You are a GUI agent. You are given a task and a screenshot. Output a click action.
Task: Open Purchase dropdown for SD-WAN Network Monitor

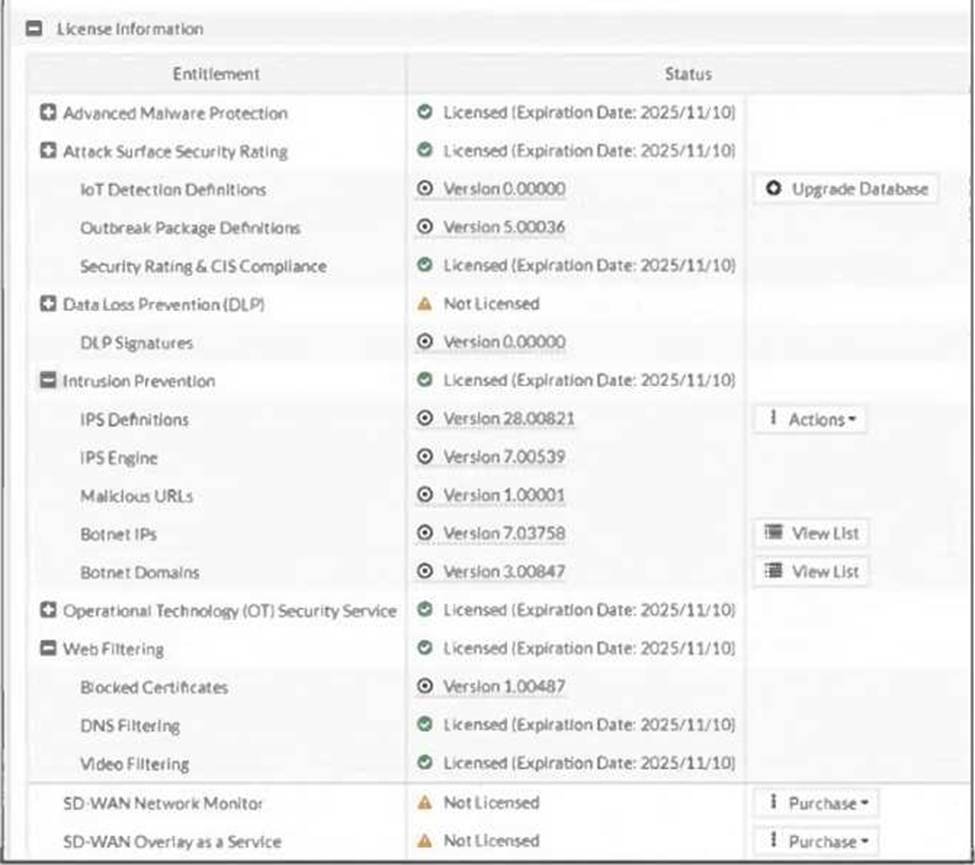pos(816,803)
